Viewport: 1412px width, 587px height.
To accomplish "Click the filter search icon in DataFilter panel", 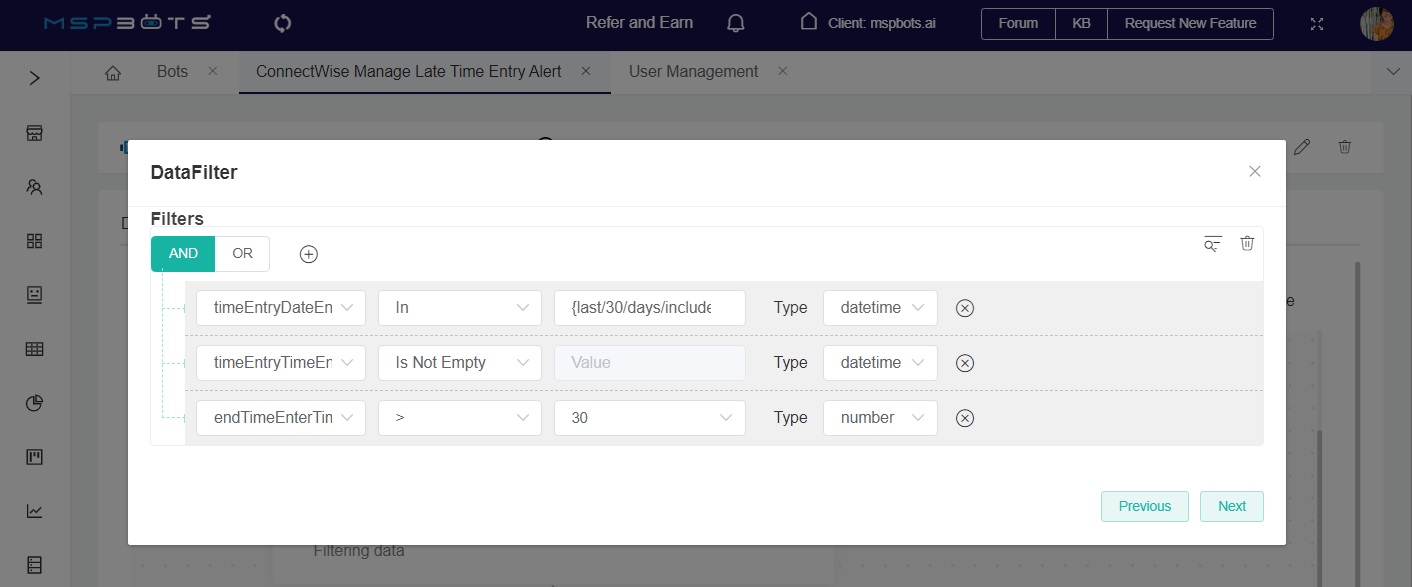I will [1212, 243].
